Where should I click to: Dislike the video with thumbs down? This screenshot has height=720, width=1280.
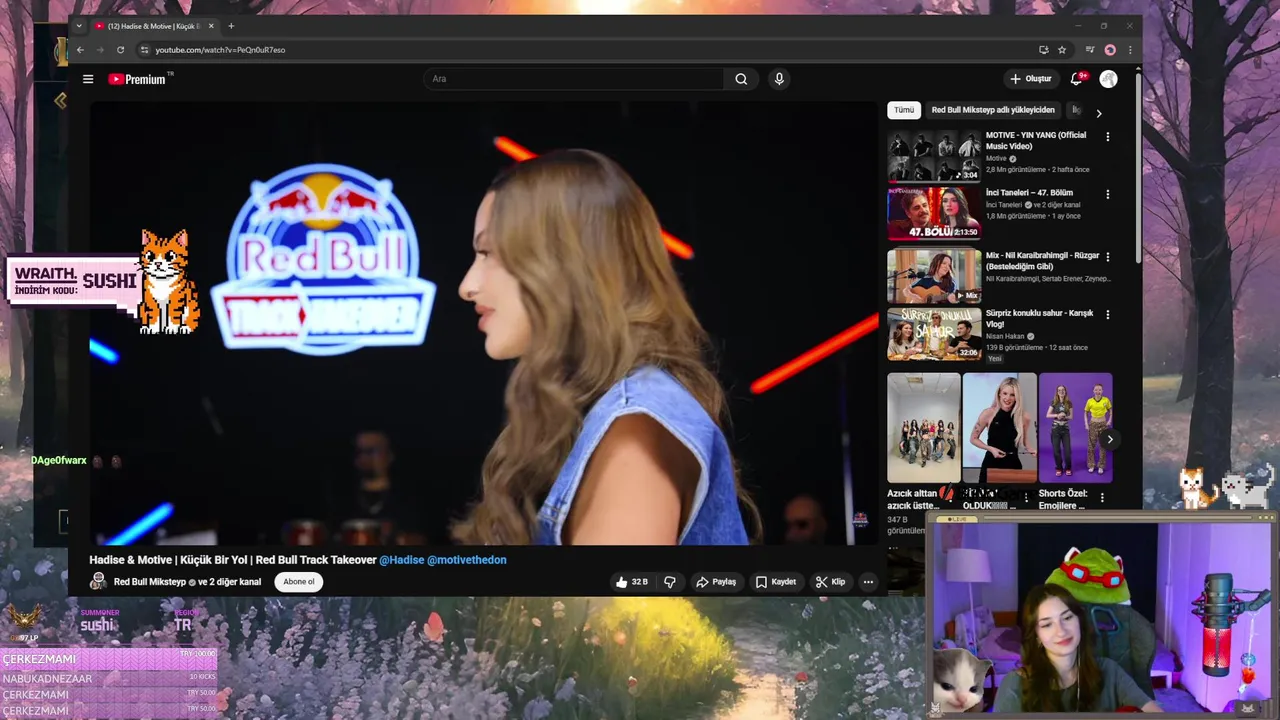pos(670,582)
